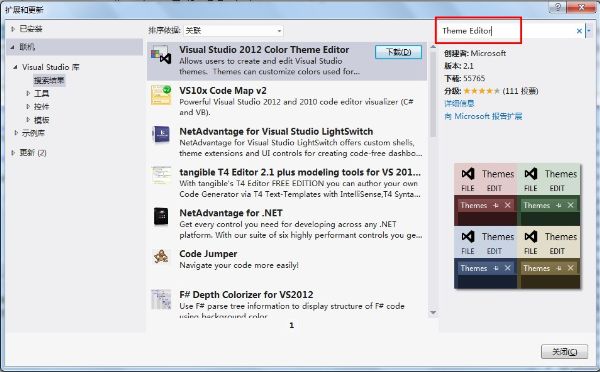Click the download count 55765 text
This screenshot has width=600, height=372.
click(x=474, y=78)
